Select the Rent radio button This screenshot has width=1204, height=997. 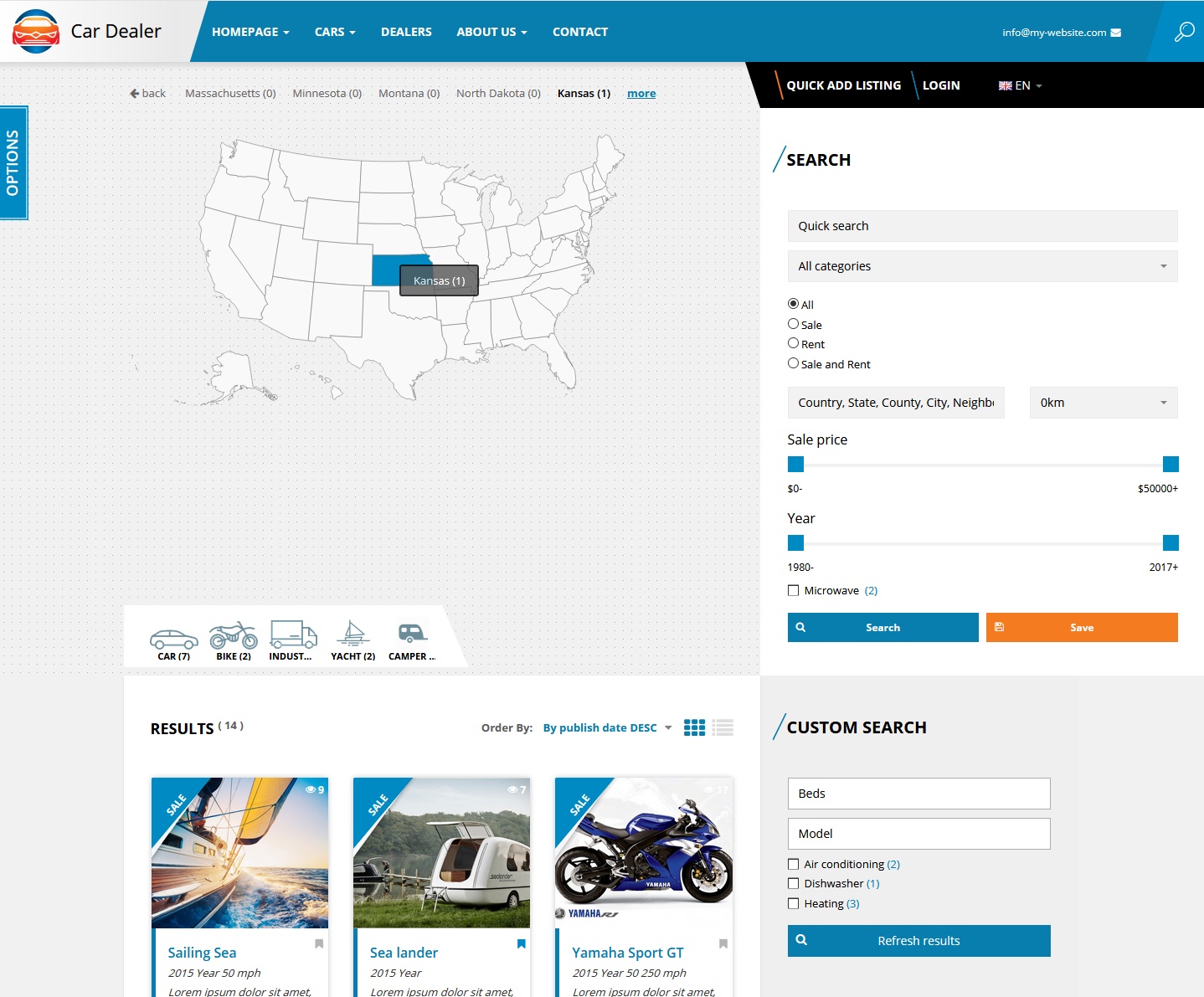point(793,342)
